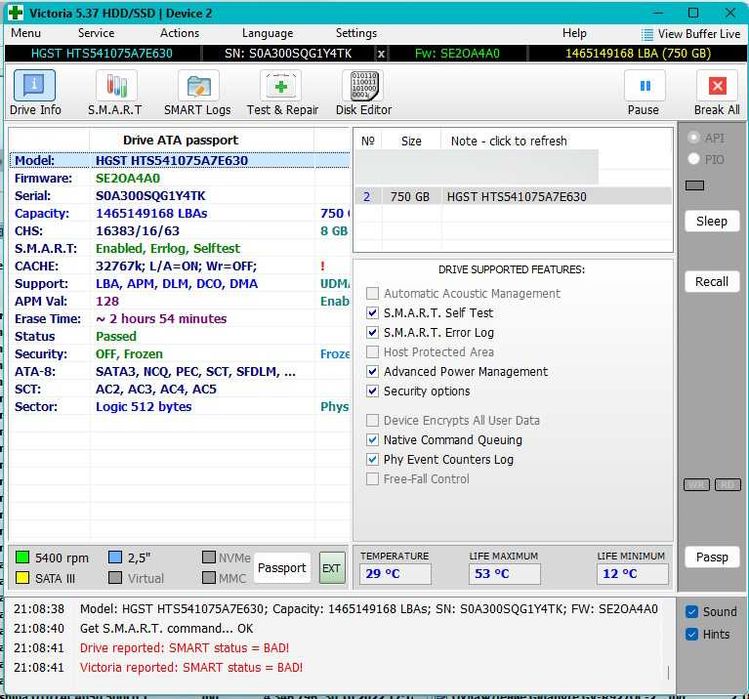Screen dimensions: 749x699
Task: Click the small grey indicator below PIO
Action: [695, 185]
